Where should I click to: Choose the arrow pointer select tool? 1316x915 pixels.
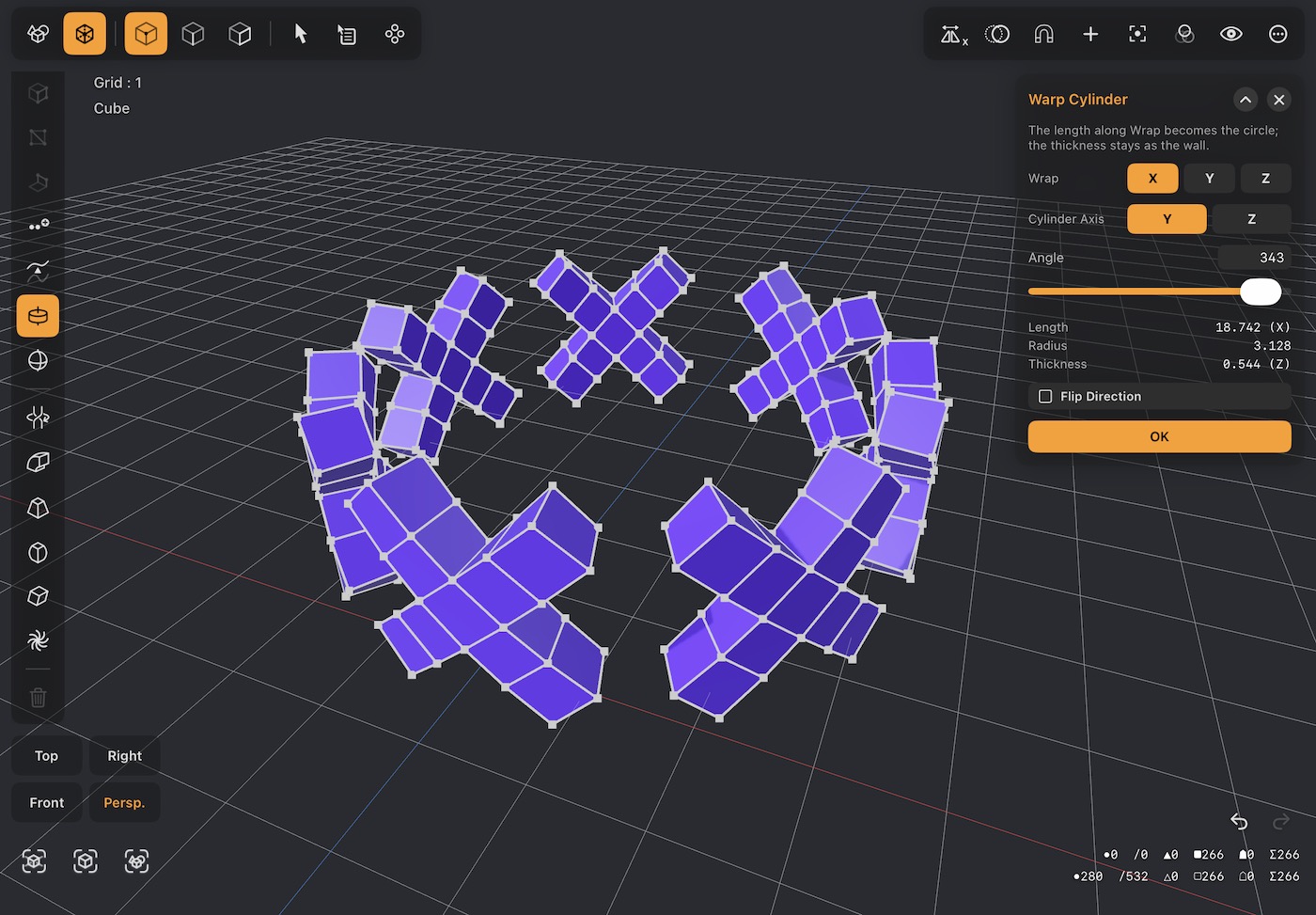pyautogui.click(x=301, y=34)
